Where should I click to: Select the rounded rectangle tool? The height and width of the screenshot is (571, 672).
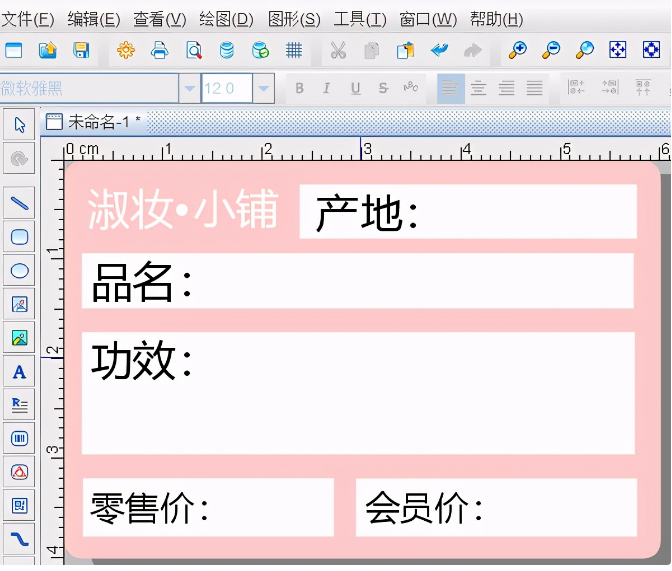pyautogui.click(x=19, y=237)
